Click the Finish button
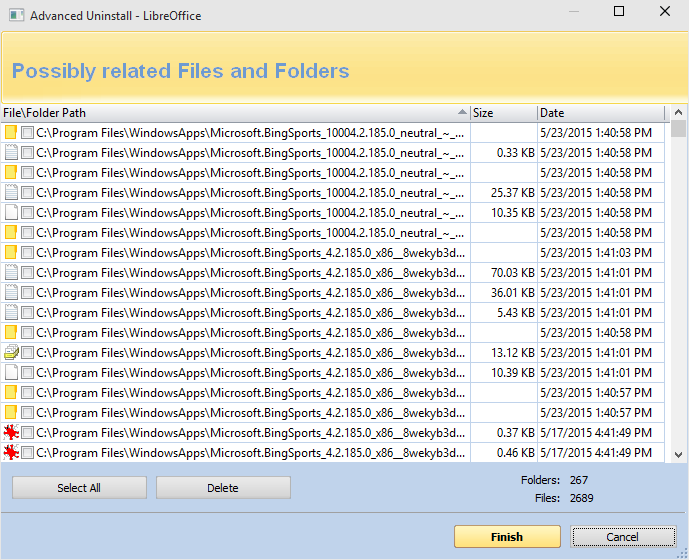Image resolution: width=689 pixels, height=560 pixels. [507, 537]
